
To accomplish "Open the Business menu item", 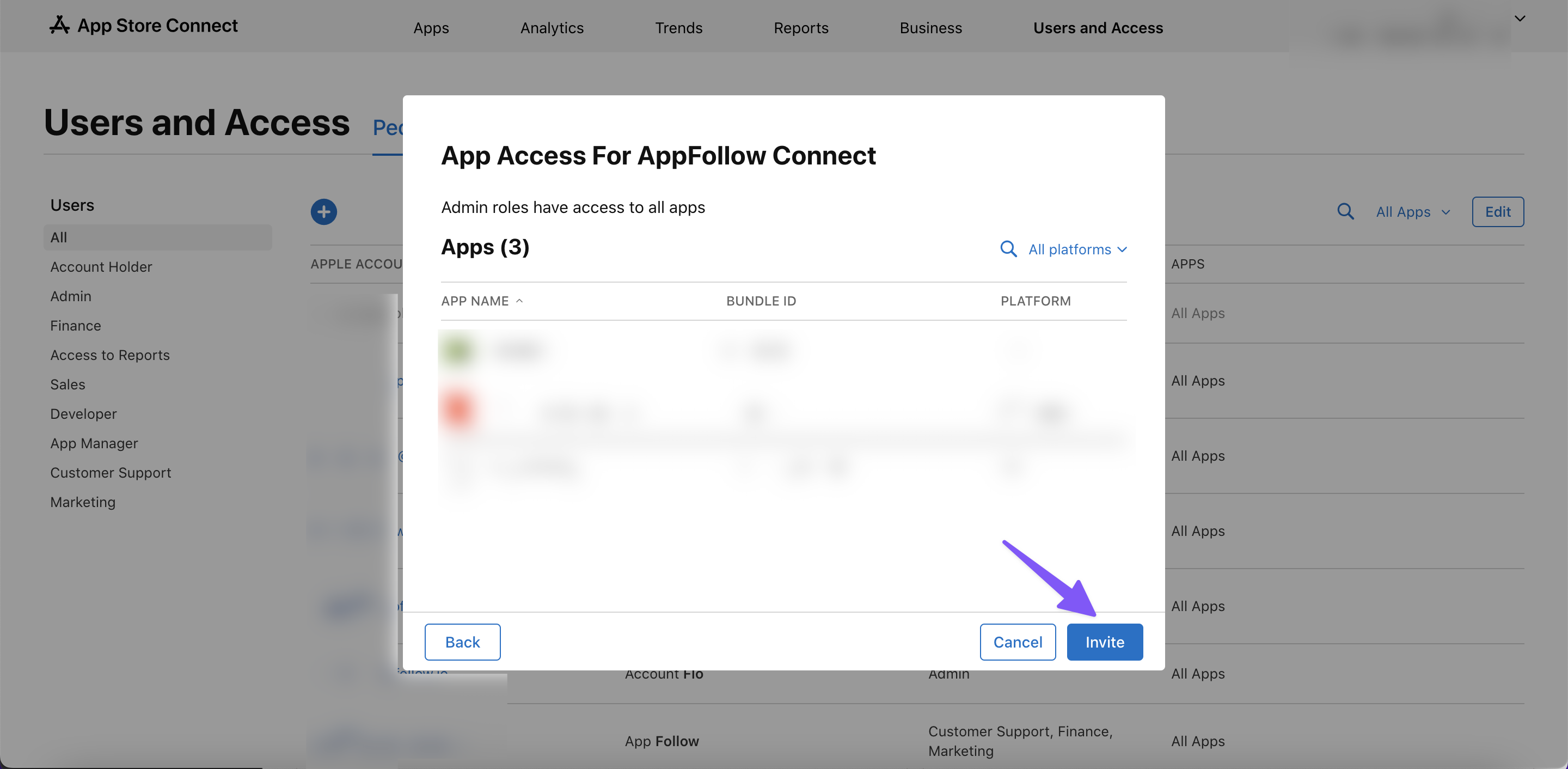I will pos(930,28).
